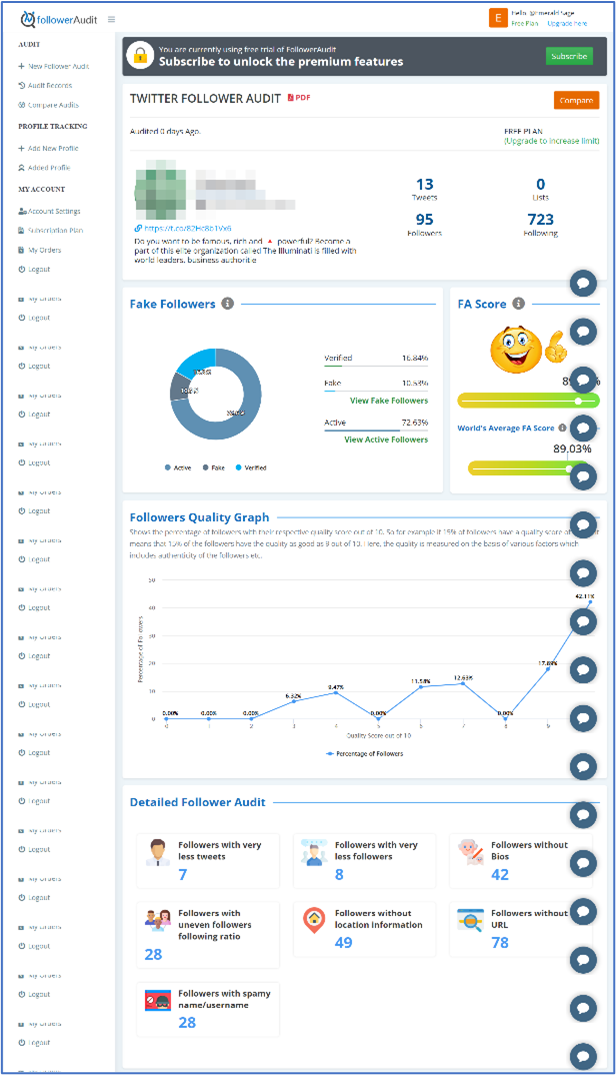Toggle the Verified series in the donut legend
The height and width of the screenshot is (1075, 616).
(251, 468)
